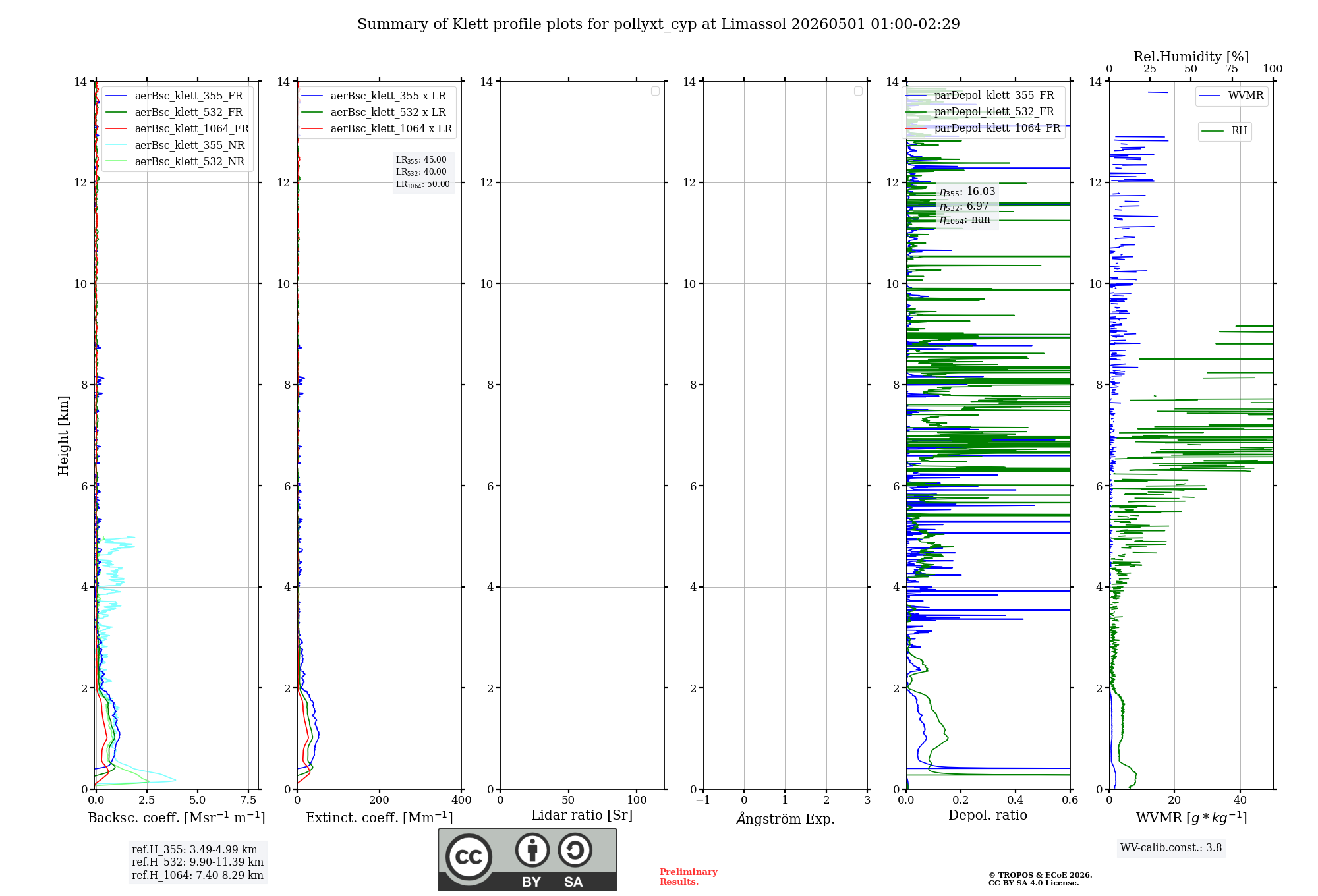Screen dimensions: 1318x896
Task: Click the Ångström Exp. axis label
Action: pos(786,818)
